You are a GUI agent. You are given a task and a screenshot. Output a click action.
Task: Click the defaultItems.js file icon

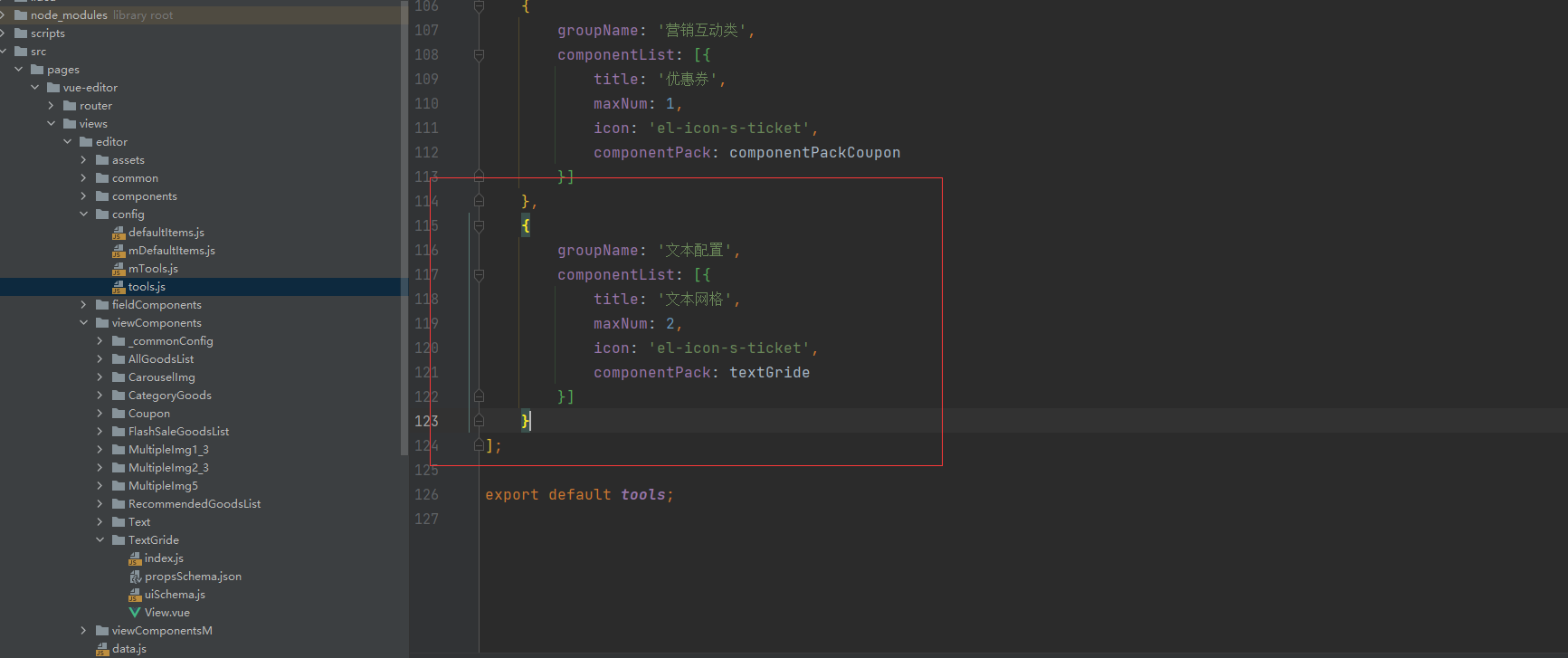pyautogui.click(x=119, y=233)
